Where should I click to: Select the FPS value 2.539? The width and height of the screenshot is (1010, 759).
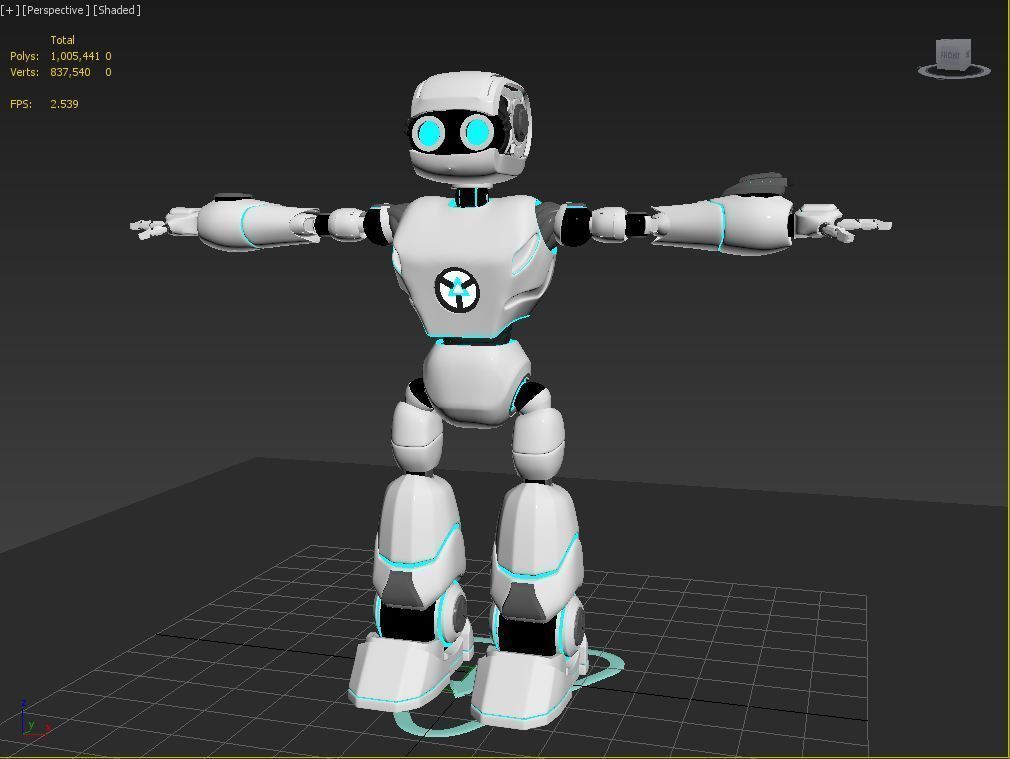coord(64,104)
